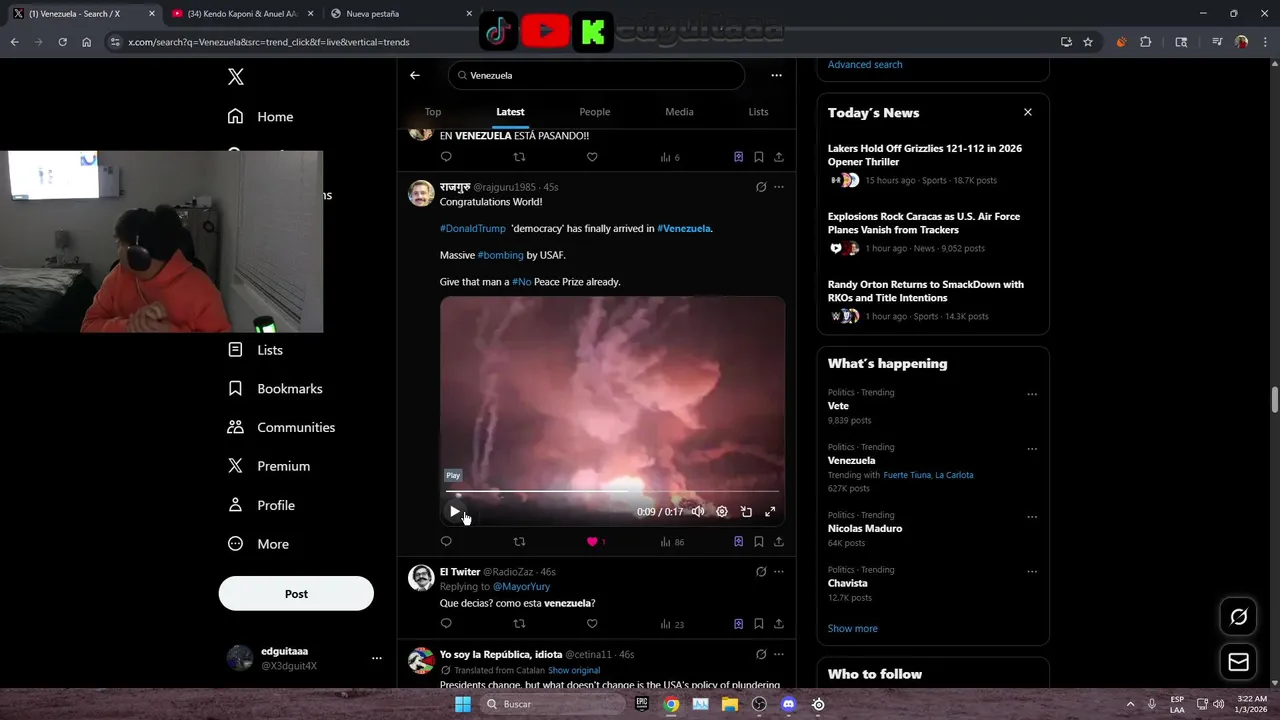Show hidden system tray icons

pyautogui.click(x=1131, y=704)
